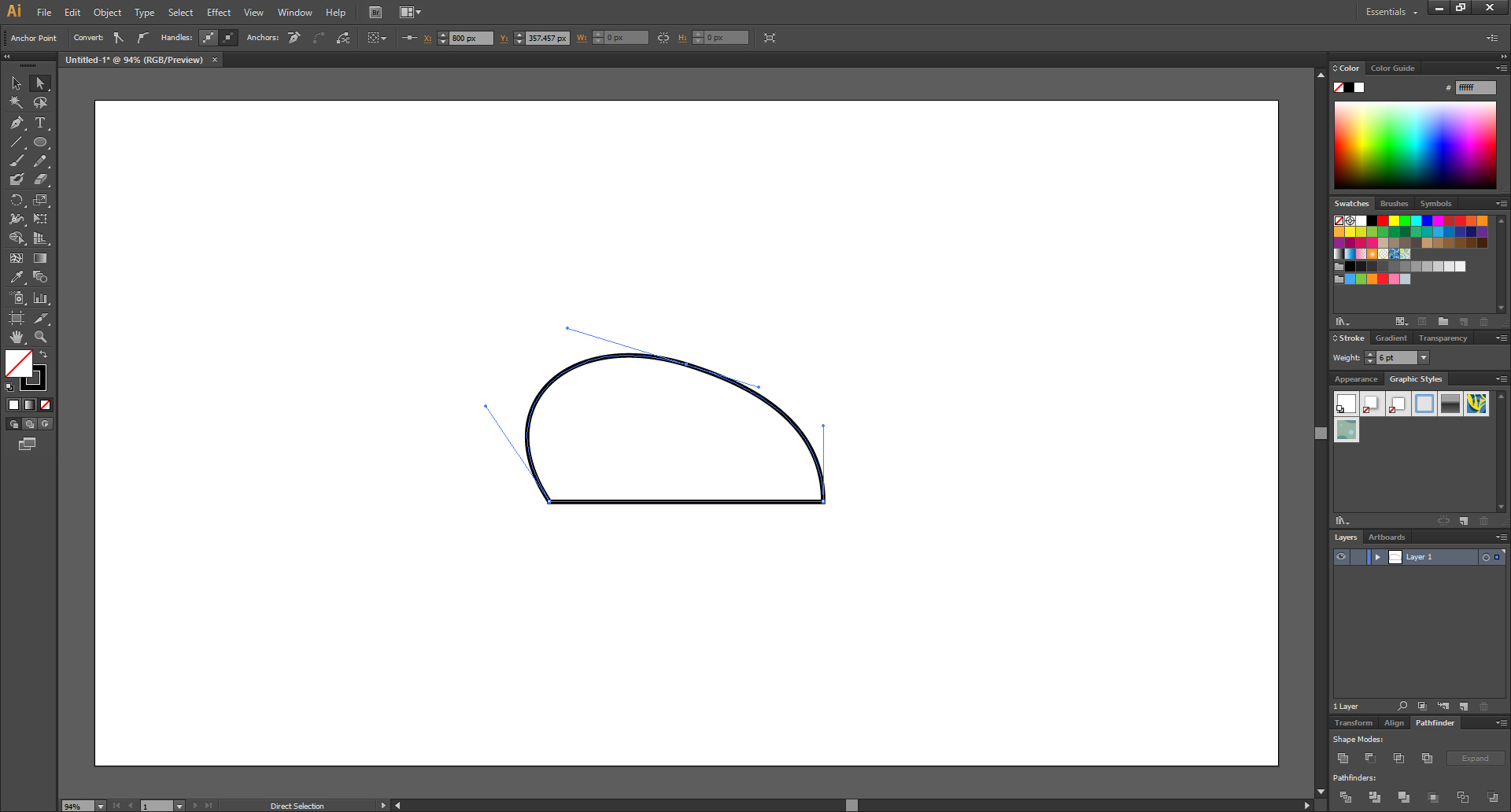This screenshot has width=1511, height=812.
Task: Remove selected anchor points button
Action: (294, 38)
